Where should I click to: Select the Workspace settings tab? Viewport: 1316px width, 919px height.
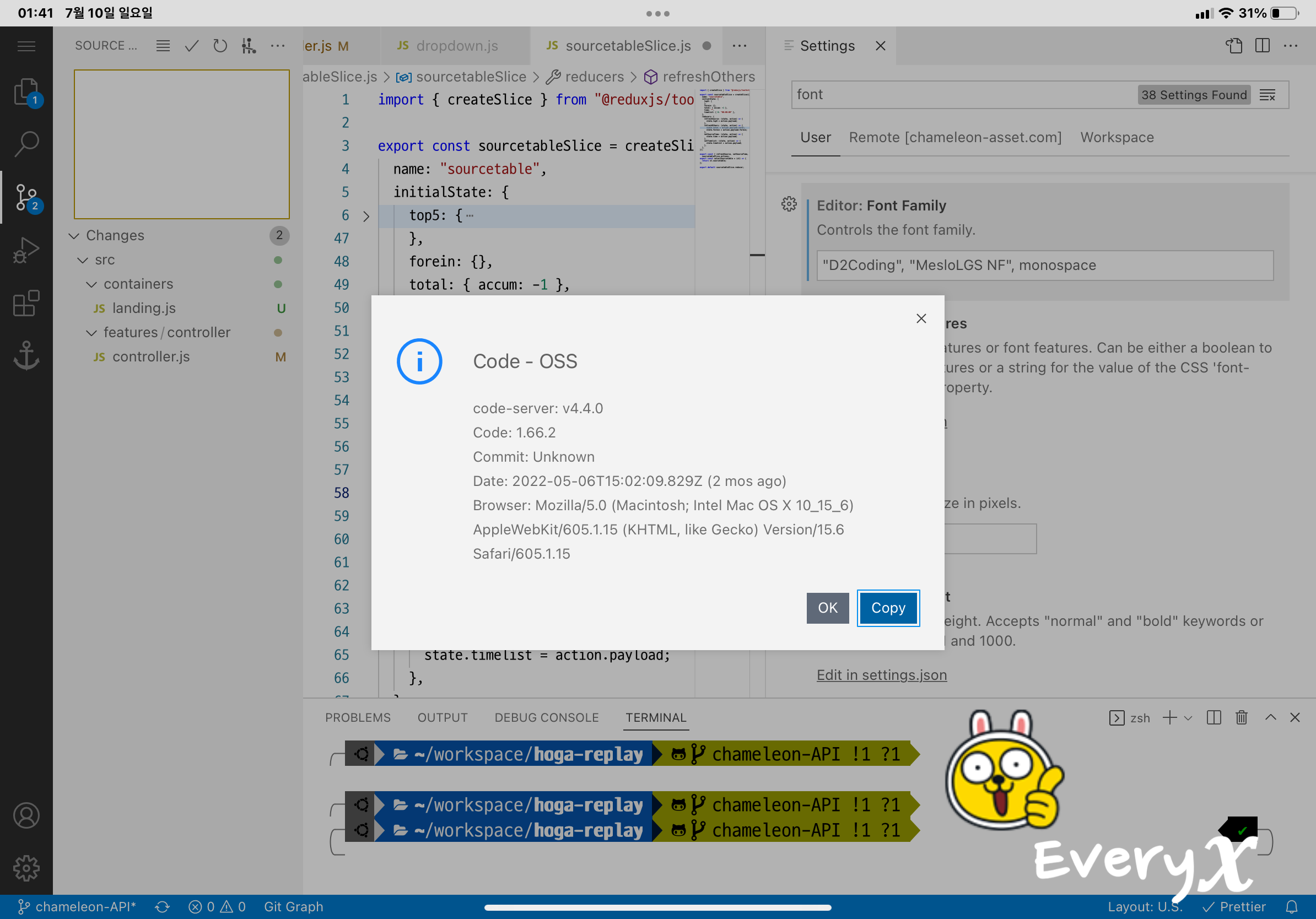[x=1117, y=138]
